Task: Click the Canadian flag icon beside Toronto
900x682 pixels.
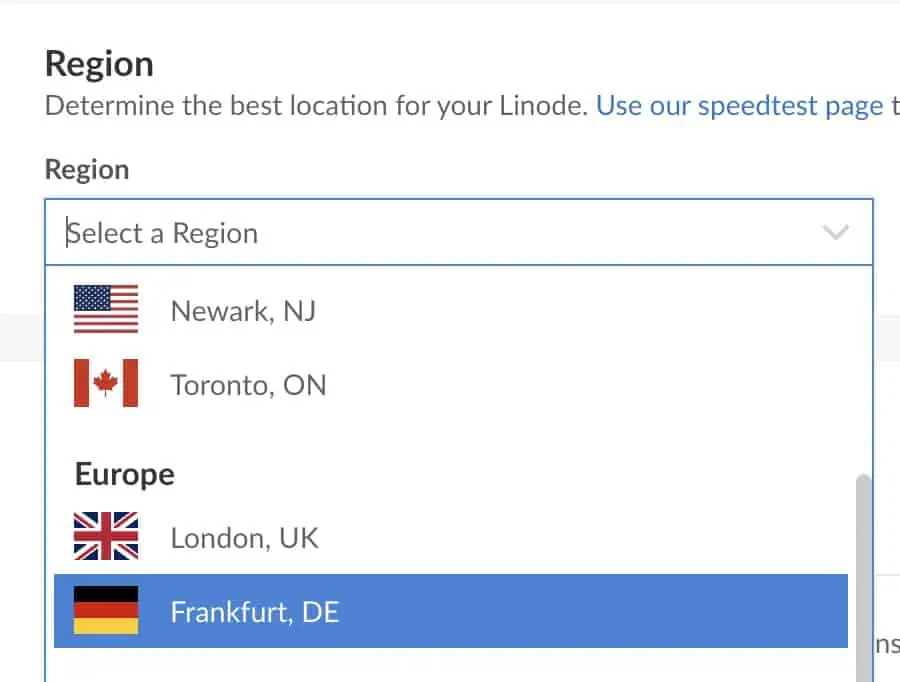Action: (106, 384)
